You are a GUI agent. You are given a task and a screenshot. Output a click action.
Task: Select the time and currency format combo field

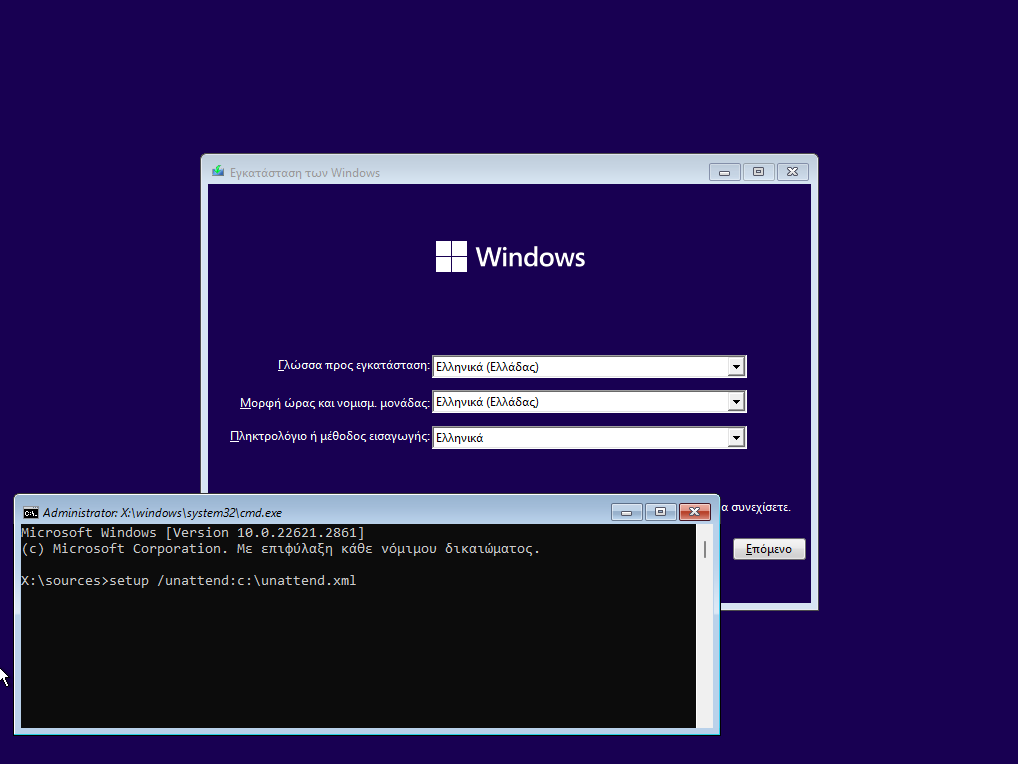tap(589, 402)
